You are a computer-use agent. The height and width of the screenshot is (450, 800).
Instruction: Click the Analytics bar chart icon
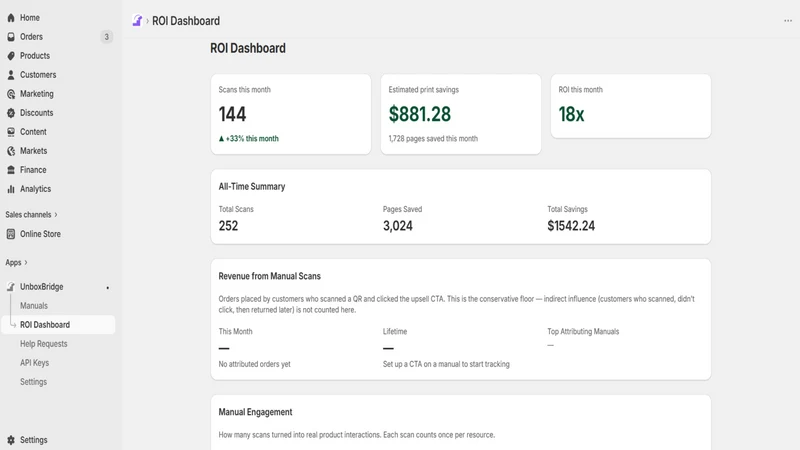pyautogui.click(x=11, y=189)
